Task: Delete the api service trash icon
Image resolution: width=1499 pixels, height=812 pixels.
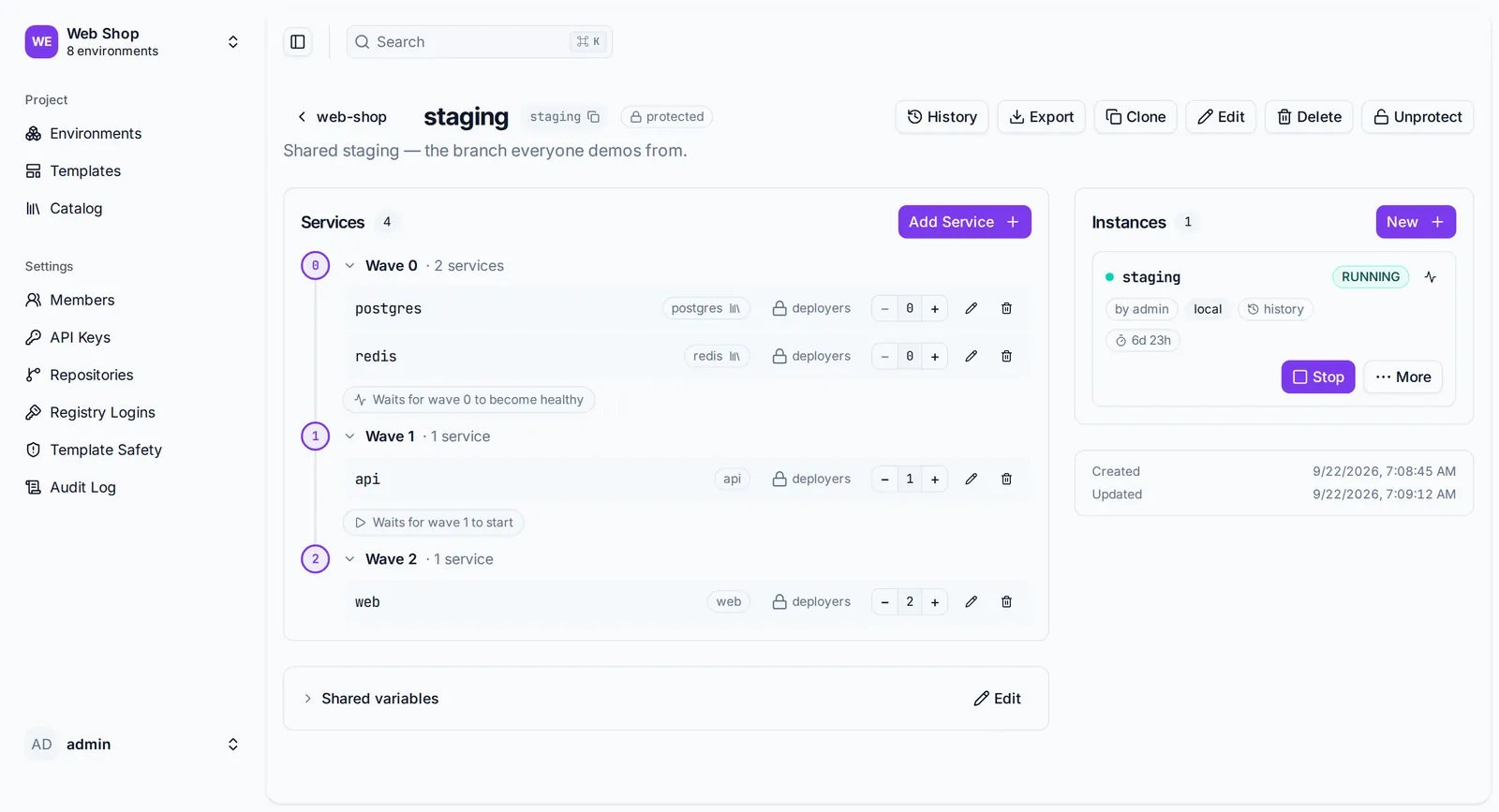Action: [x=1006, y=479]
